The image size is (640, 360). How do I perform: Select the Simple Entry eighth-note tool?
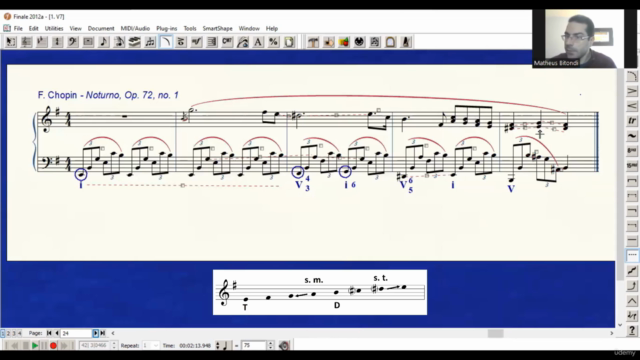tap(104, 42)
